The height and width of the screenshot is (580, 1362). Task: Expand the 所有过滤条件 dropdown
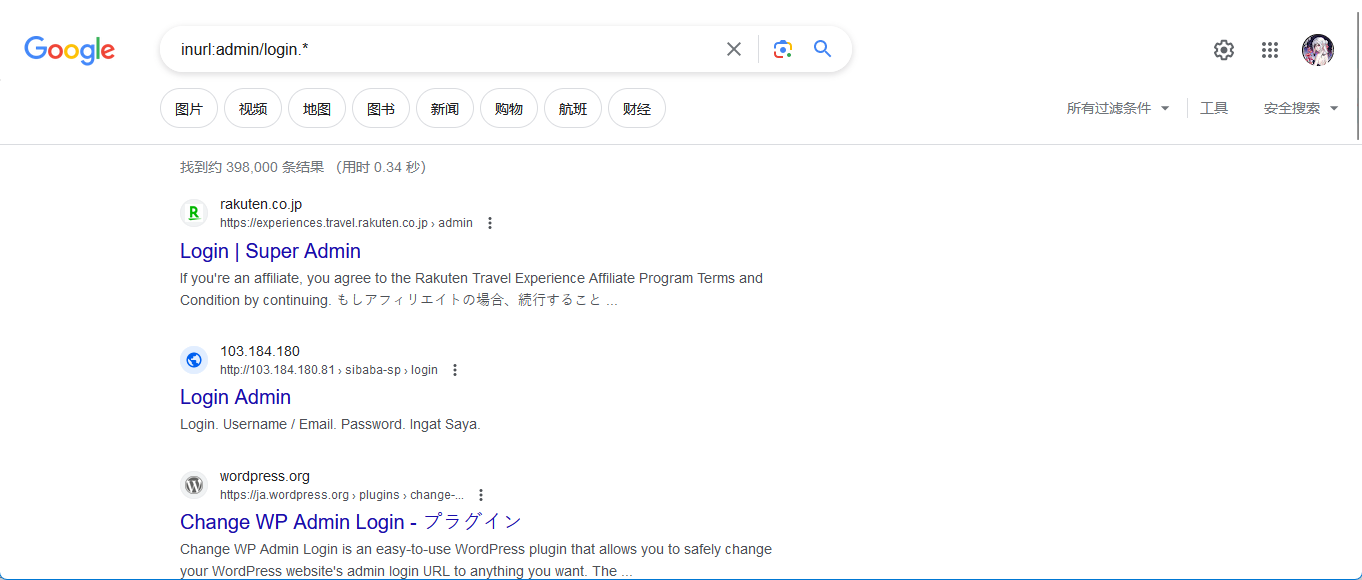point(1118,108)
